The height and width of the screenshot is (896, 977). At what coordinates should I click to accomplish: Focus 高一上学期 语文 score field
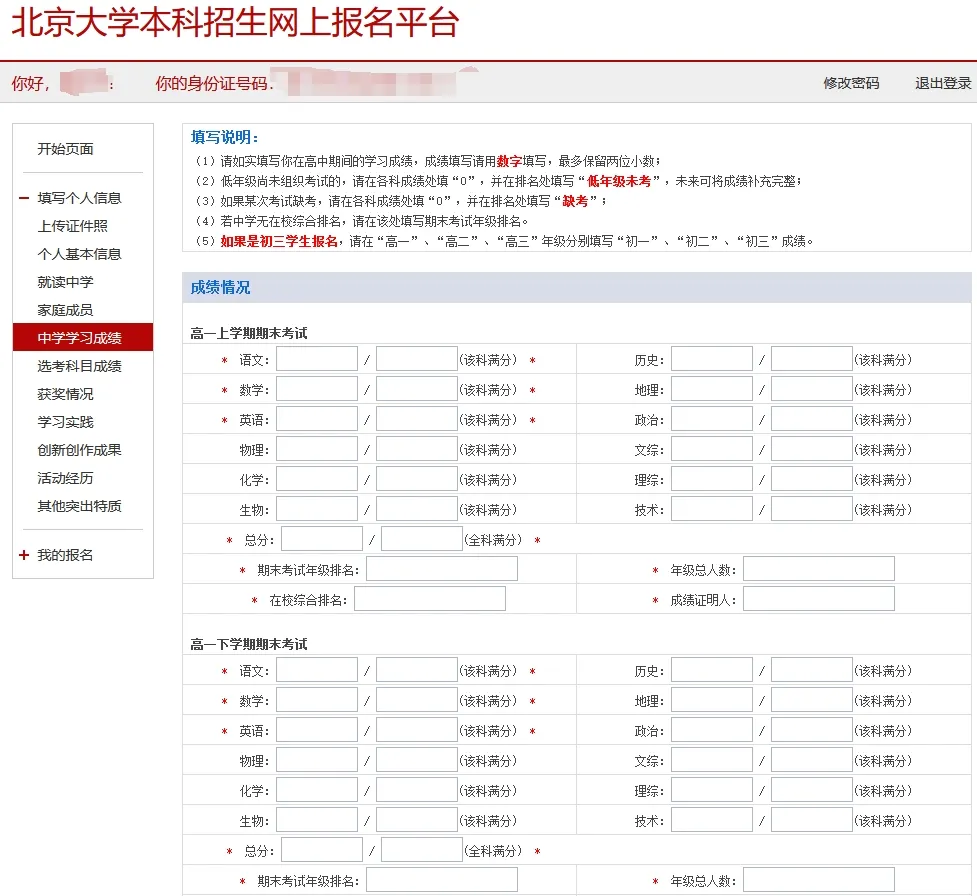click(x=317, y=360)
